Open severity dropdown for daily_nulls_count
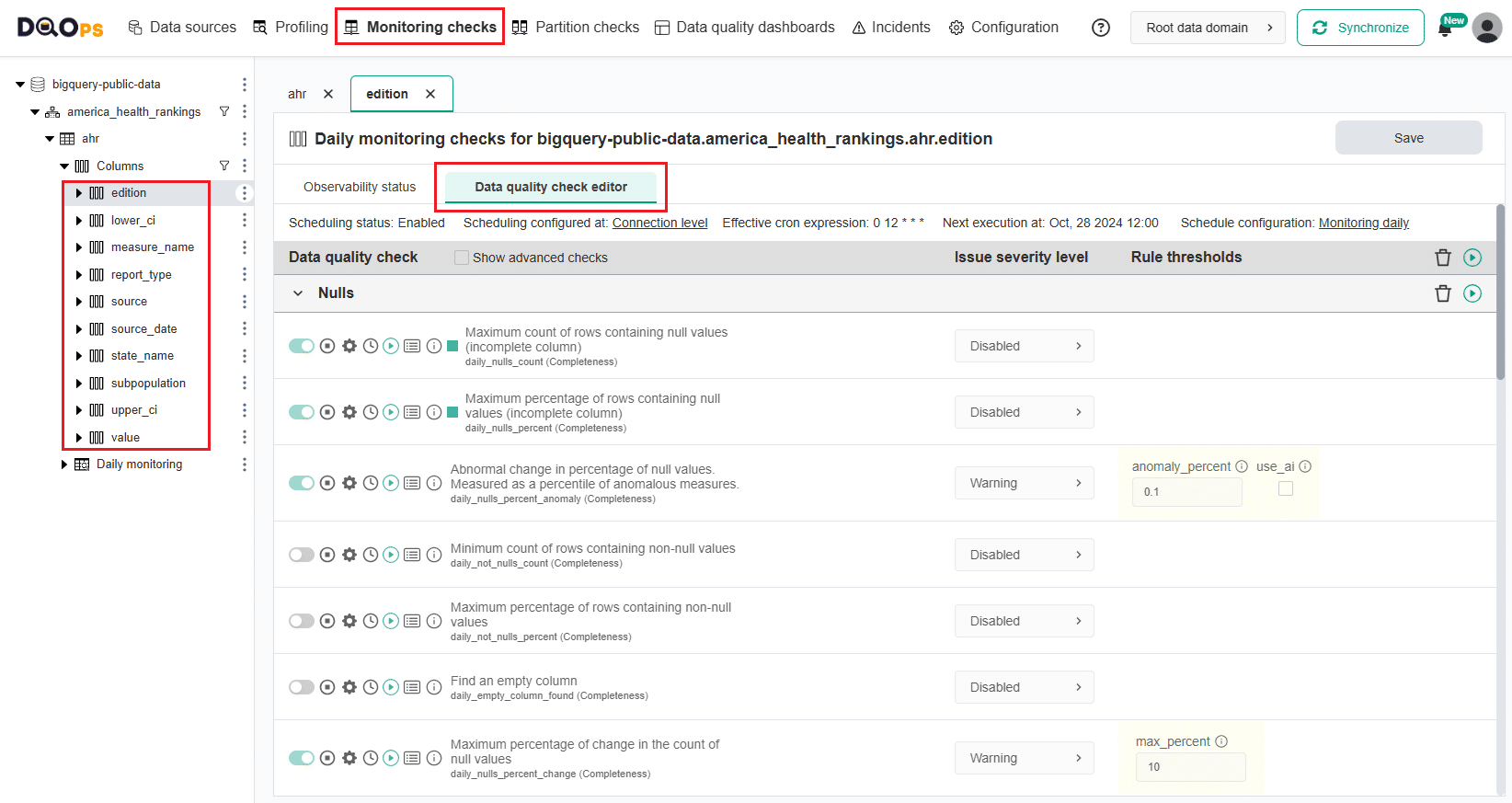The image size is (1512, 803). tap(1025, 346)
